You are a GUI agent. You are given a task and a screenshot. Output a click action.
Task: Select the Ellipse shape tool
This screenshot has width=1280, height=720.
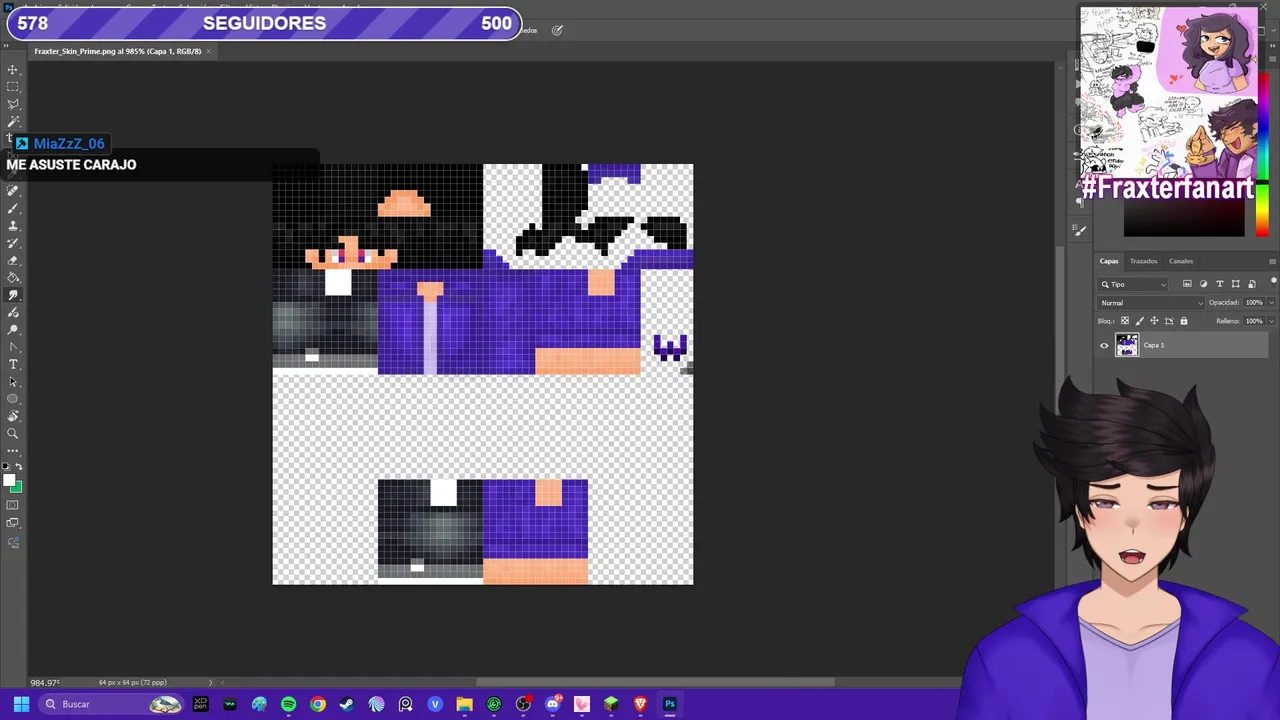(13, 399)
